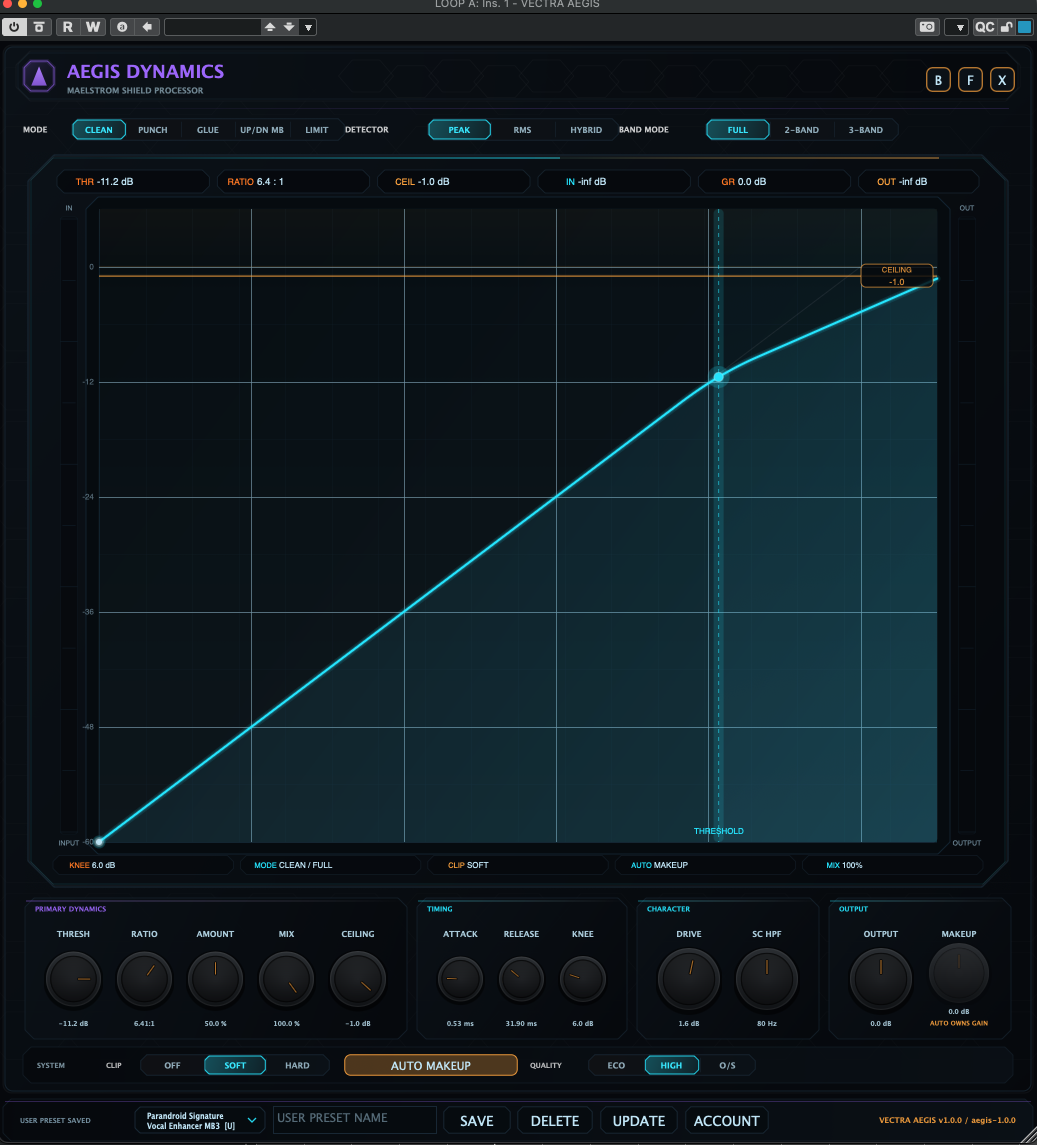
Task: Set detector to HYBRID
Action: pyautogui.click(x=586, y=130)
